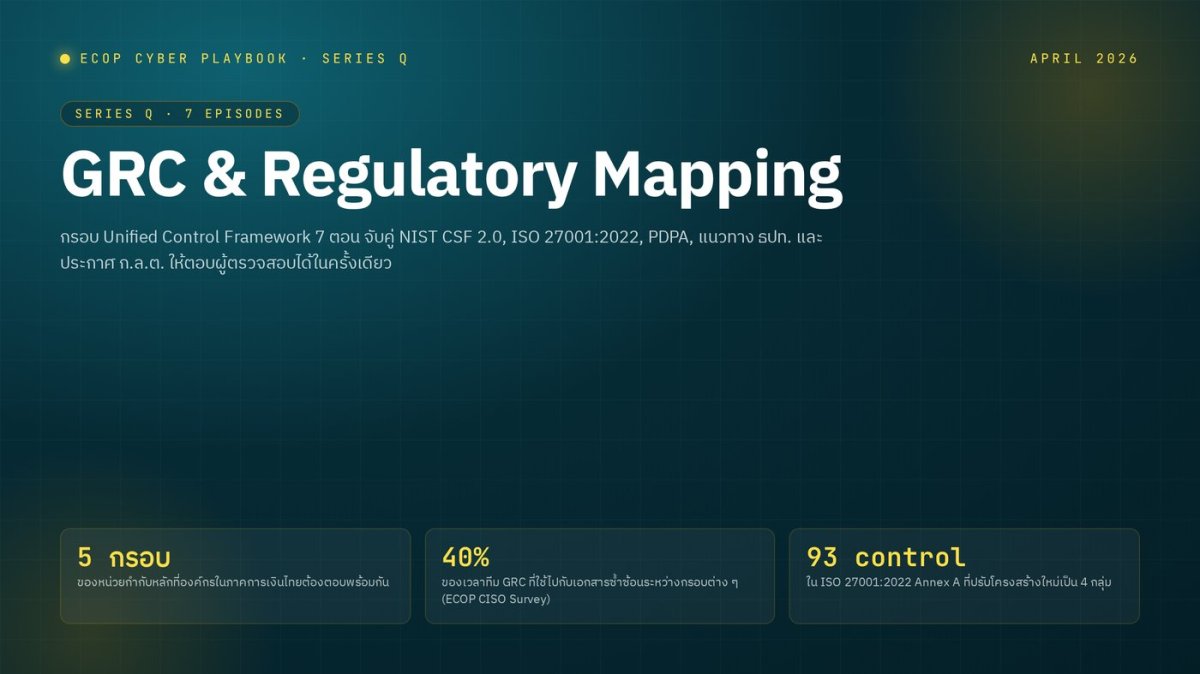Click the '40%' stat heading
The height and width of the screenshot is (674, 1200).
click(465, 557)
